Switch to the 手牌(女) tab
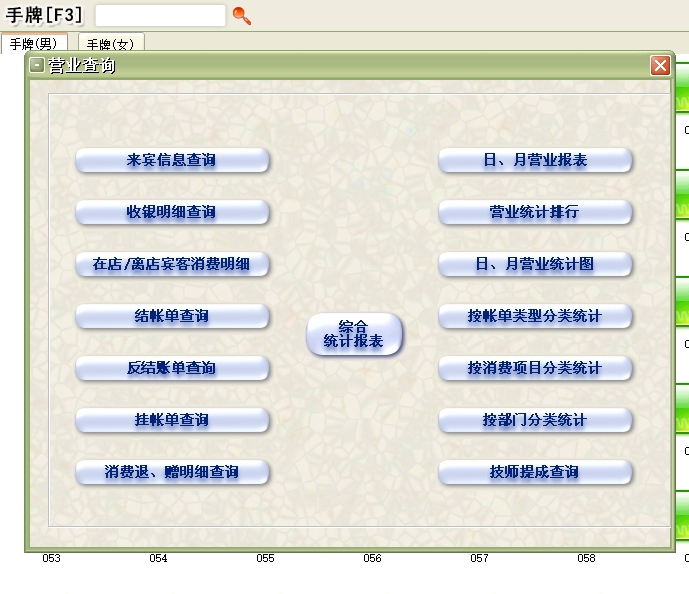Image resolution: width=689 pixels, height=594 pixels. 111,44
